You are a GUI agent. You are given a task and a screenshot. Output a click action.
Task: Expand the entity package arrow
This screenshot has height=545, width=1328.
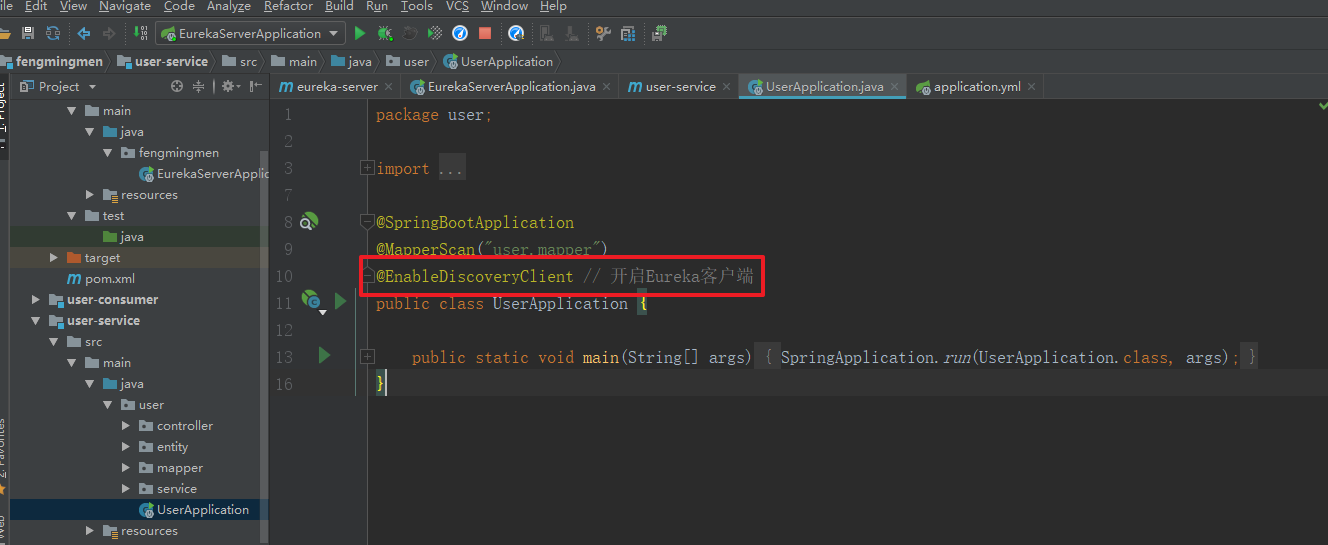(126, 447)
